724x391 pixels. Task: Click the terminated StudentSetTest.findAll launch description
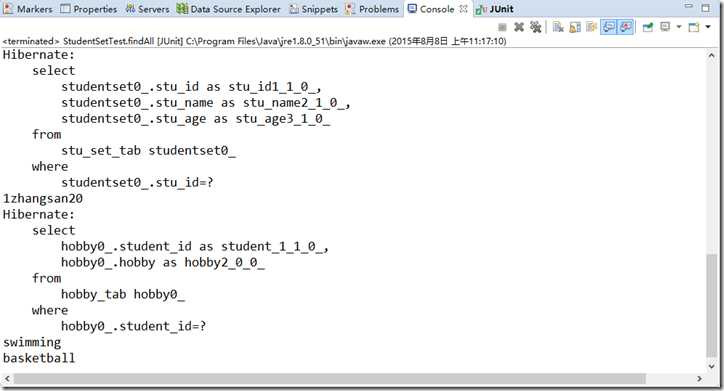coord(254,41)
